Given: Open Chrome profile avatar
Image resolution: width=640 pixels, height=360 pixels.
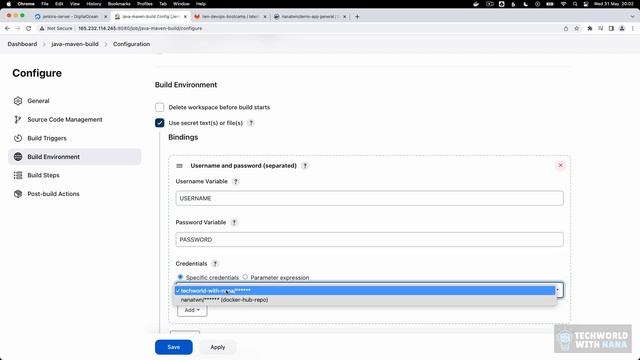Looking at the screenshot, I should (622, 28).
